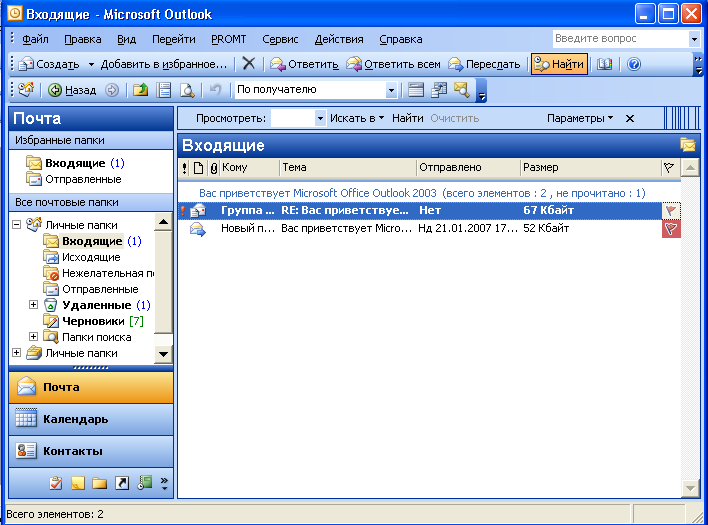Screen dimensions: 708x525
Task: Click the AutoPreview icon
Action: (415, 90)
